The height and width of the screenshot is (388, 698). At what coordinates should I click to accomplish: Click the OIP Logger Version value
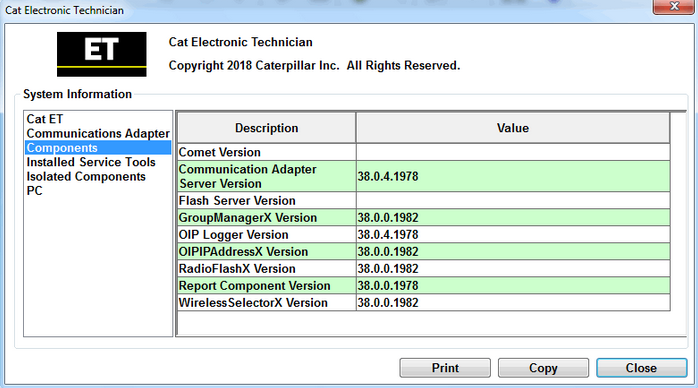tap(388, 234)
